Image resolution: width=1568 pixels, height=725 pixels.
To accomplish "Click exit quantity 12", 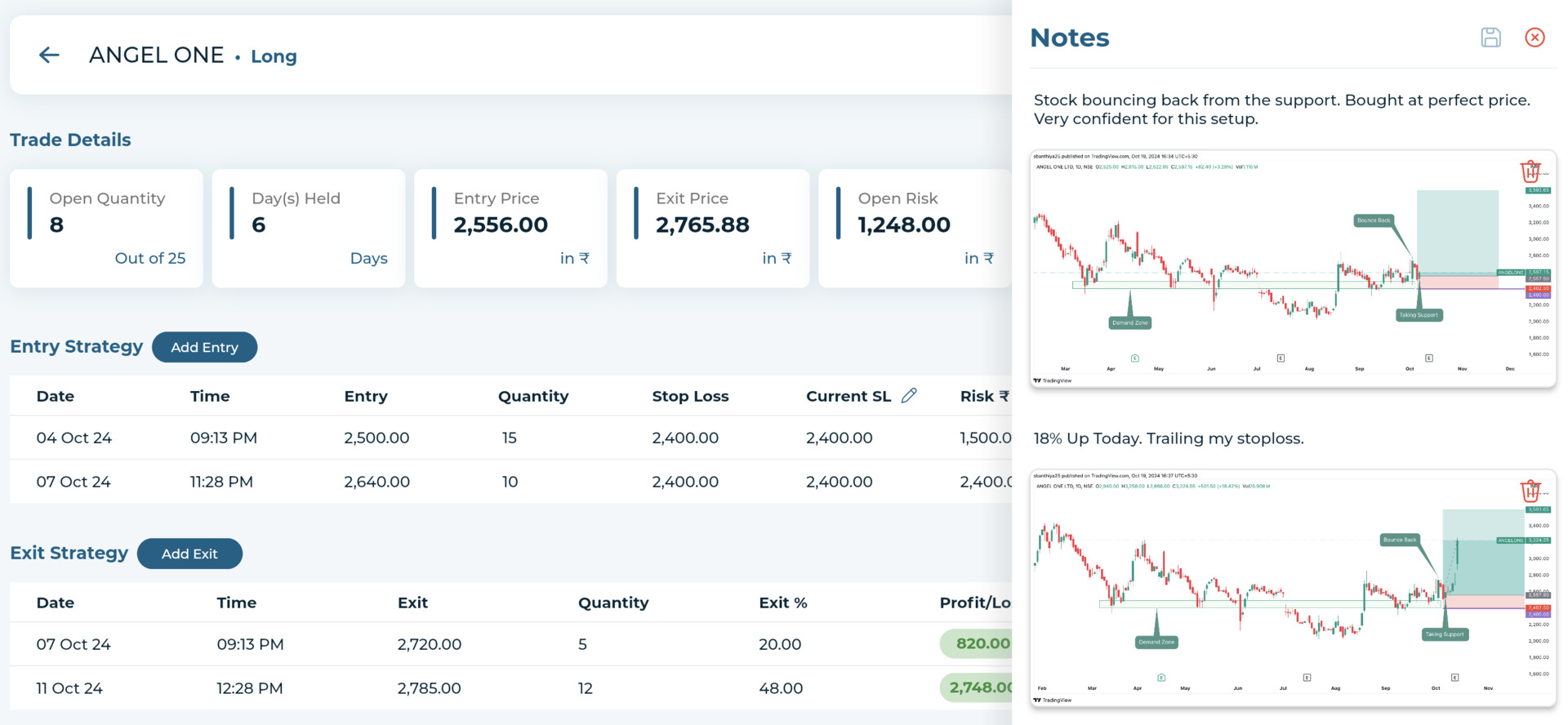I will (x=586, y=688).
